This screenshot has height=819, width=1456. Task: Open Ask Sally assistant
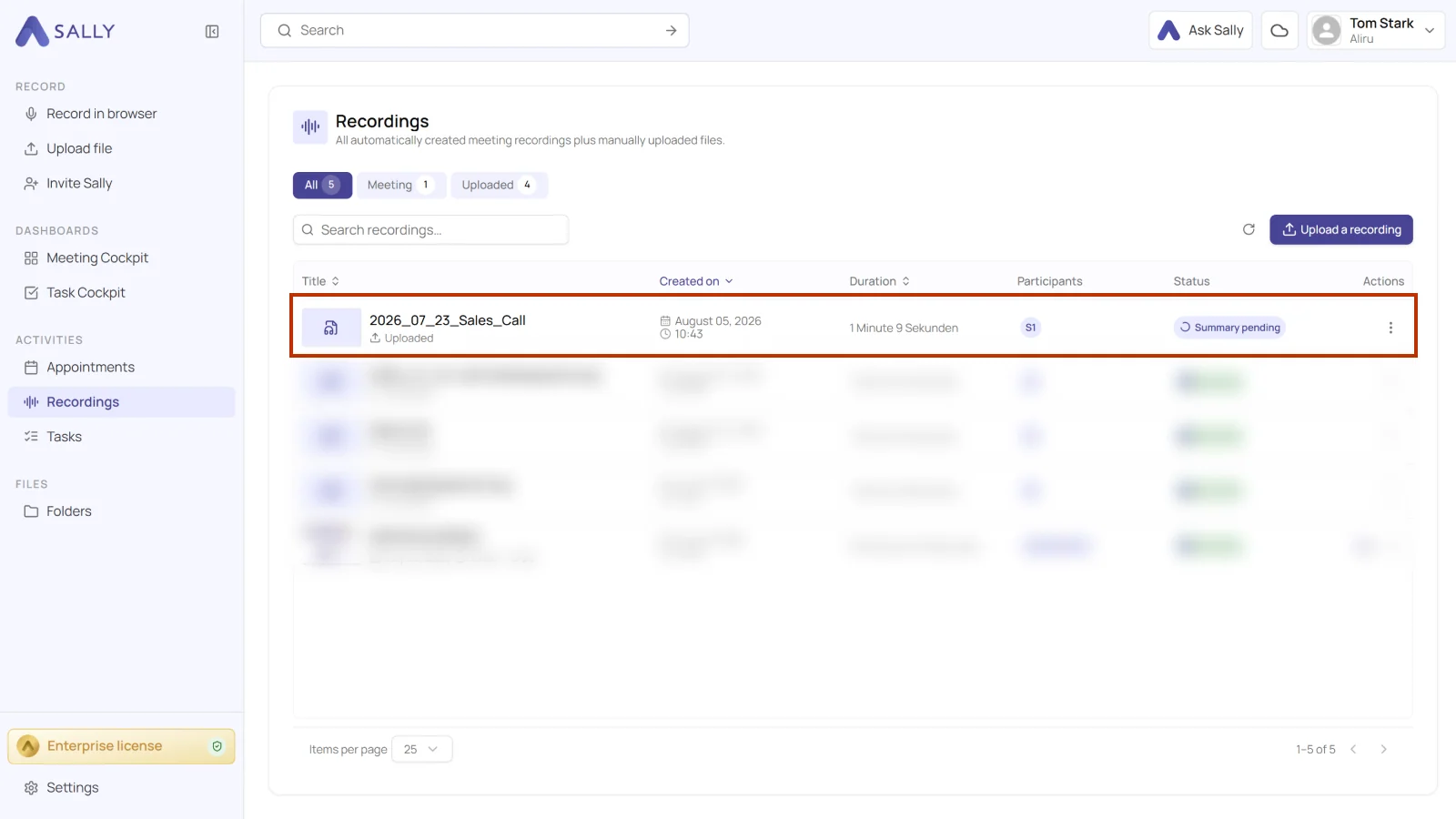(x=1201, y=30)
